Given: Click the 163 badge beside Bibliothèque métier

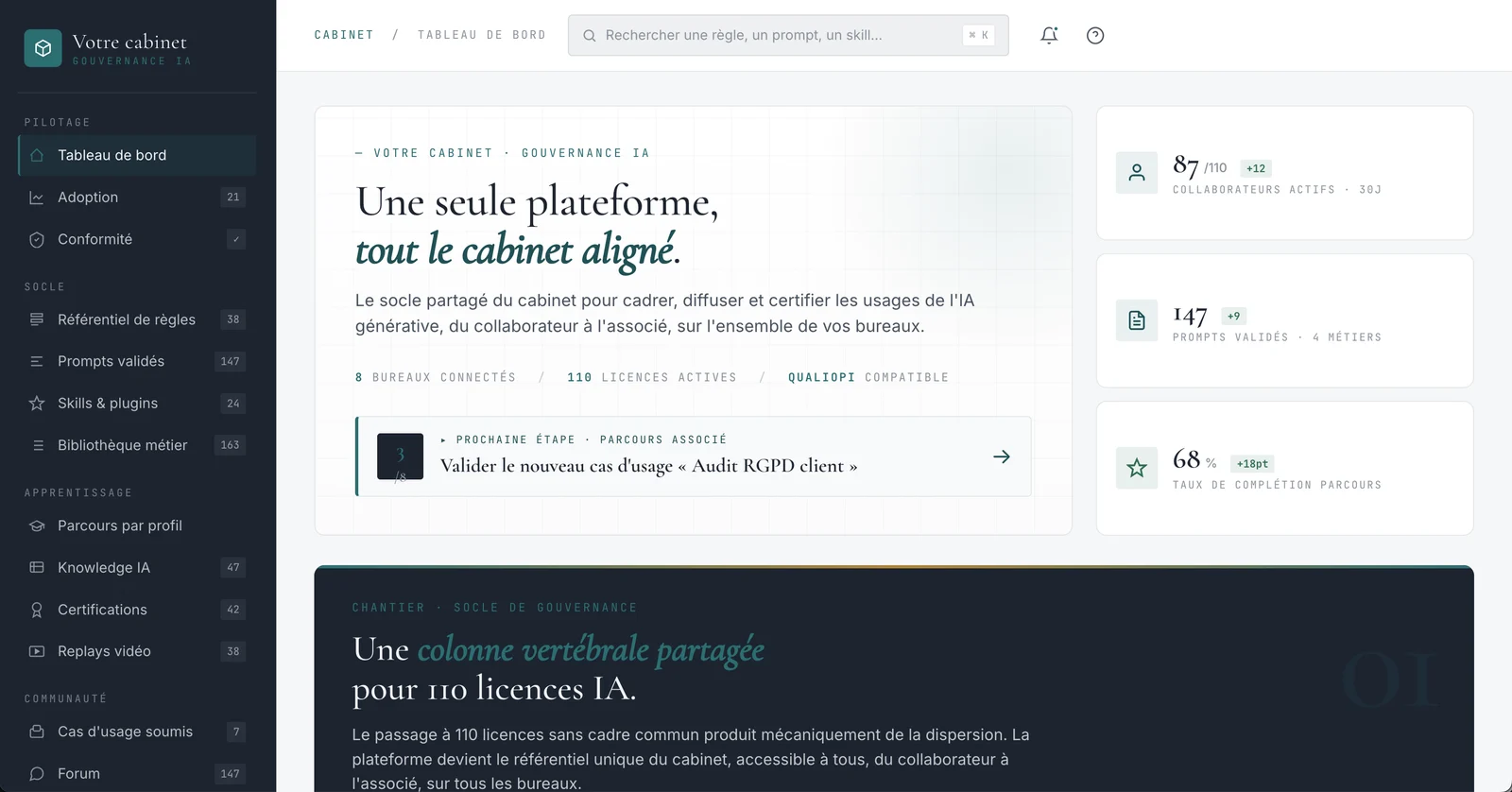Looking at the screenshot, I should click(230, 445).
